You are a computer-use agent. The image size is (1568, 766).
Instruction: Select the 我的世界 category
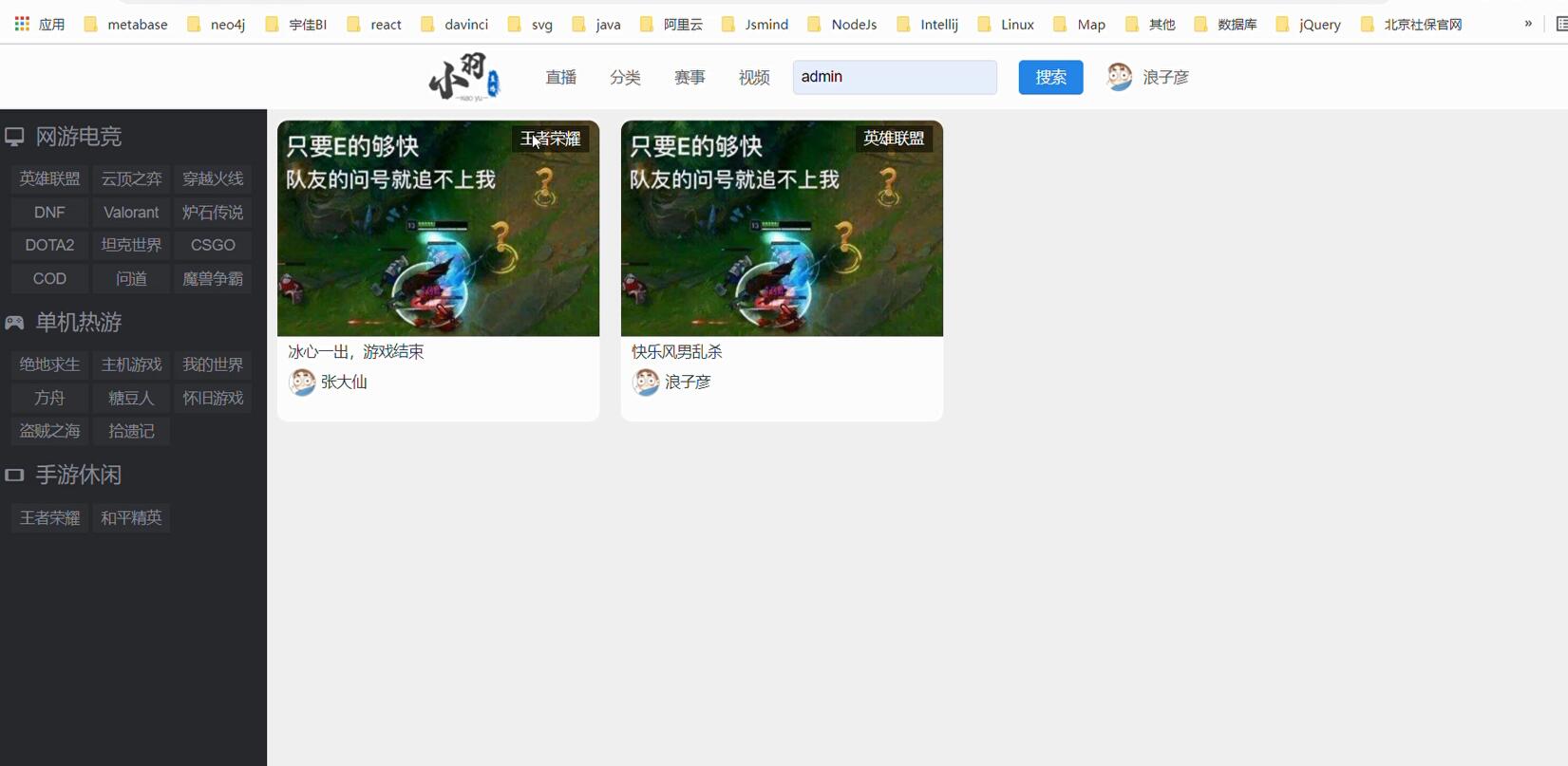pyautogui.click(x=214, y=364)
